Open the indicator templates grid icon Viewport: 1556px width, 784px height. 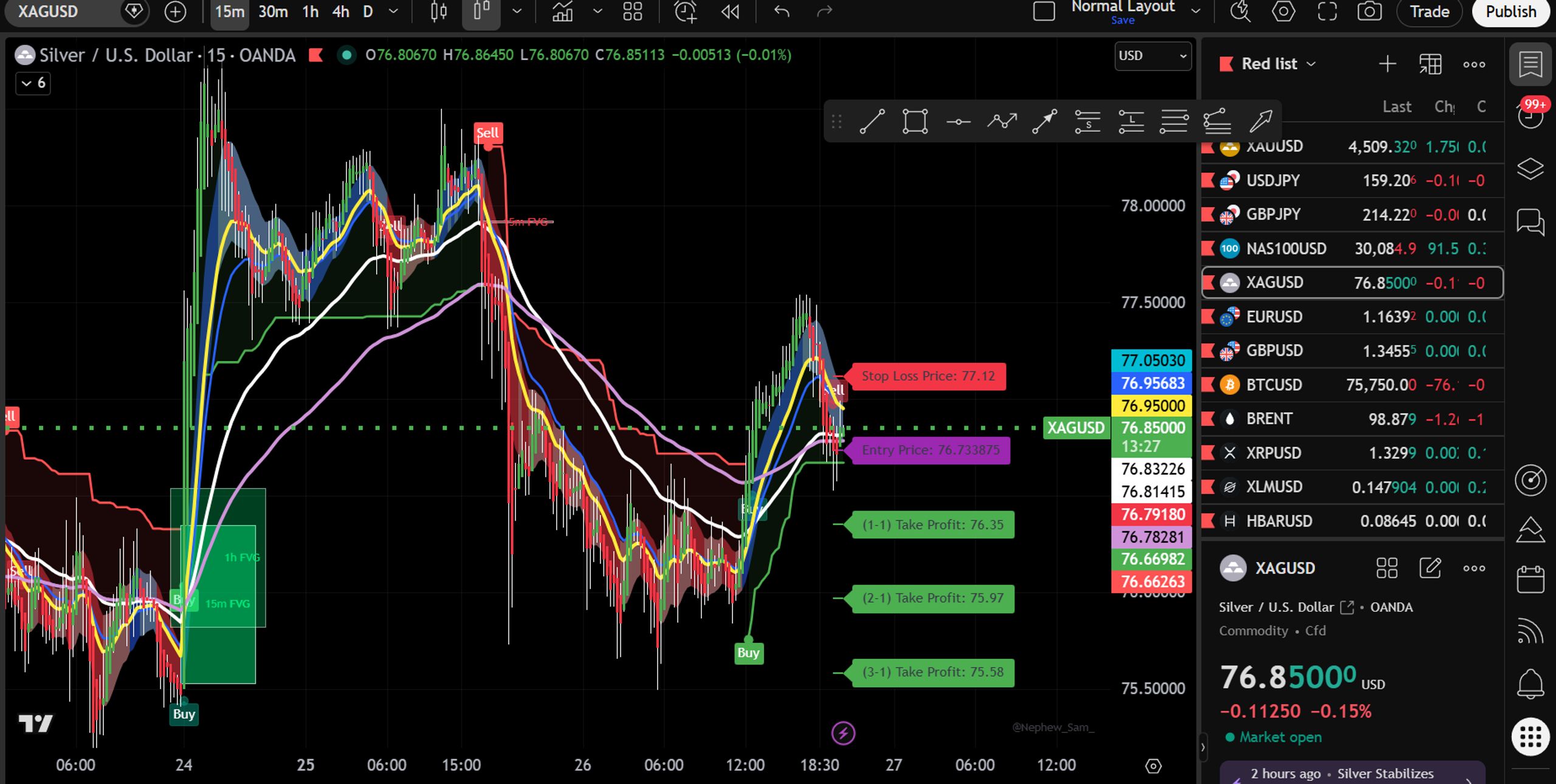[633, 12]
